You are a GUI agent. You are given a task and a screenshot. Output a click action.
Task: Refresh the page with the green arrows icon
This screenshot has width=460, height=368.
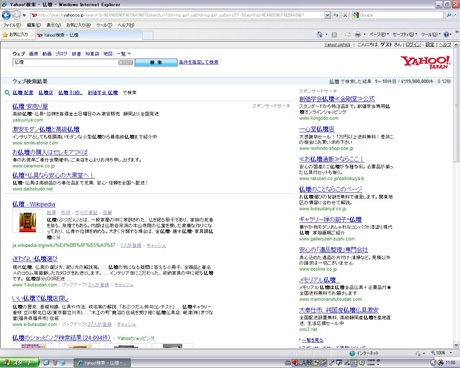[x=336, y=15]
